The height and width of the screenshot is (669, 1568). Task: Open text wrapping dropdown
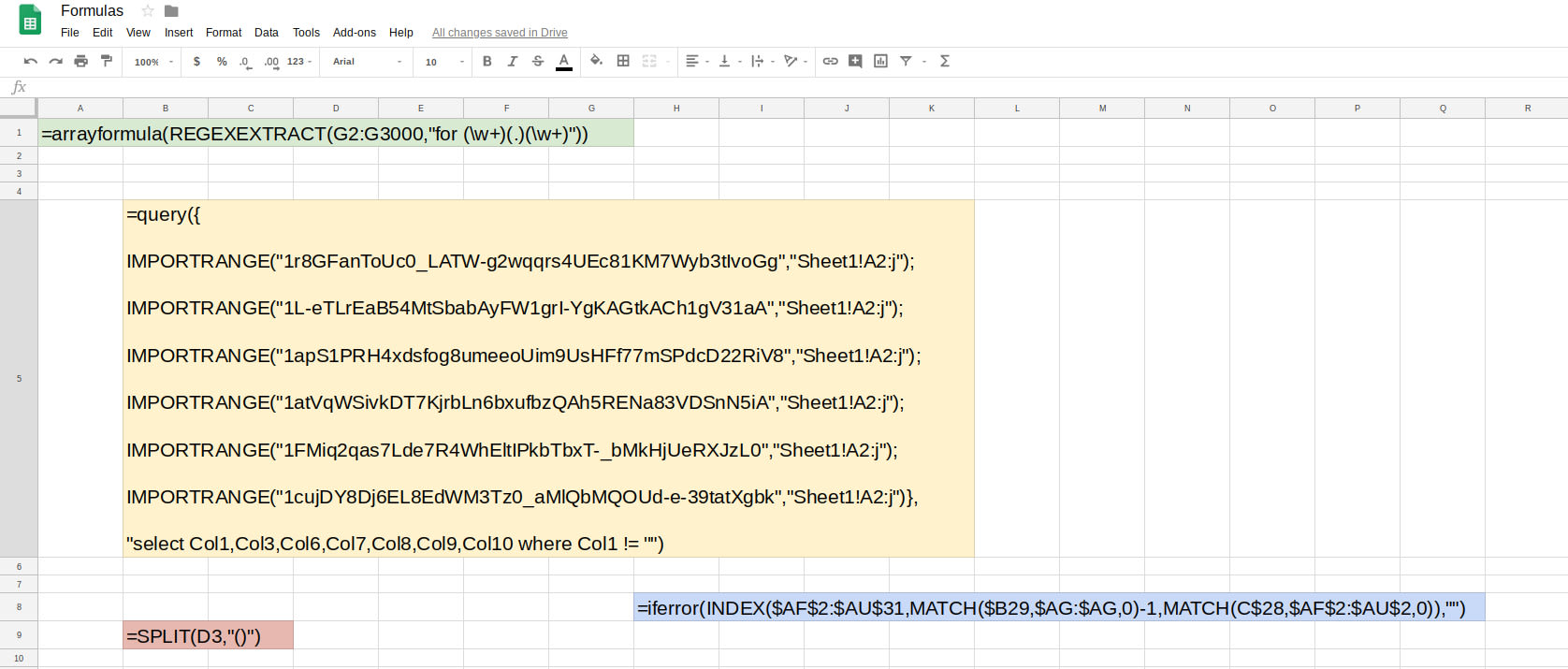pyautogui.click(x=762, y=61)
